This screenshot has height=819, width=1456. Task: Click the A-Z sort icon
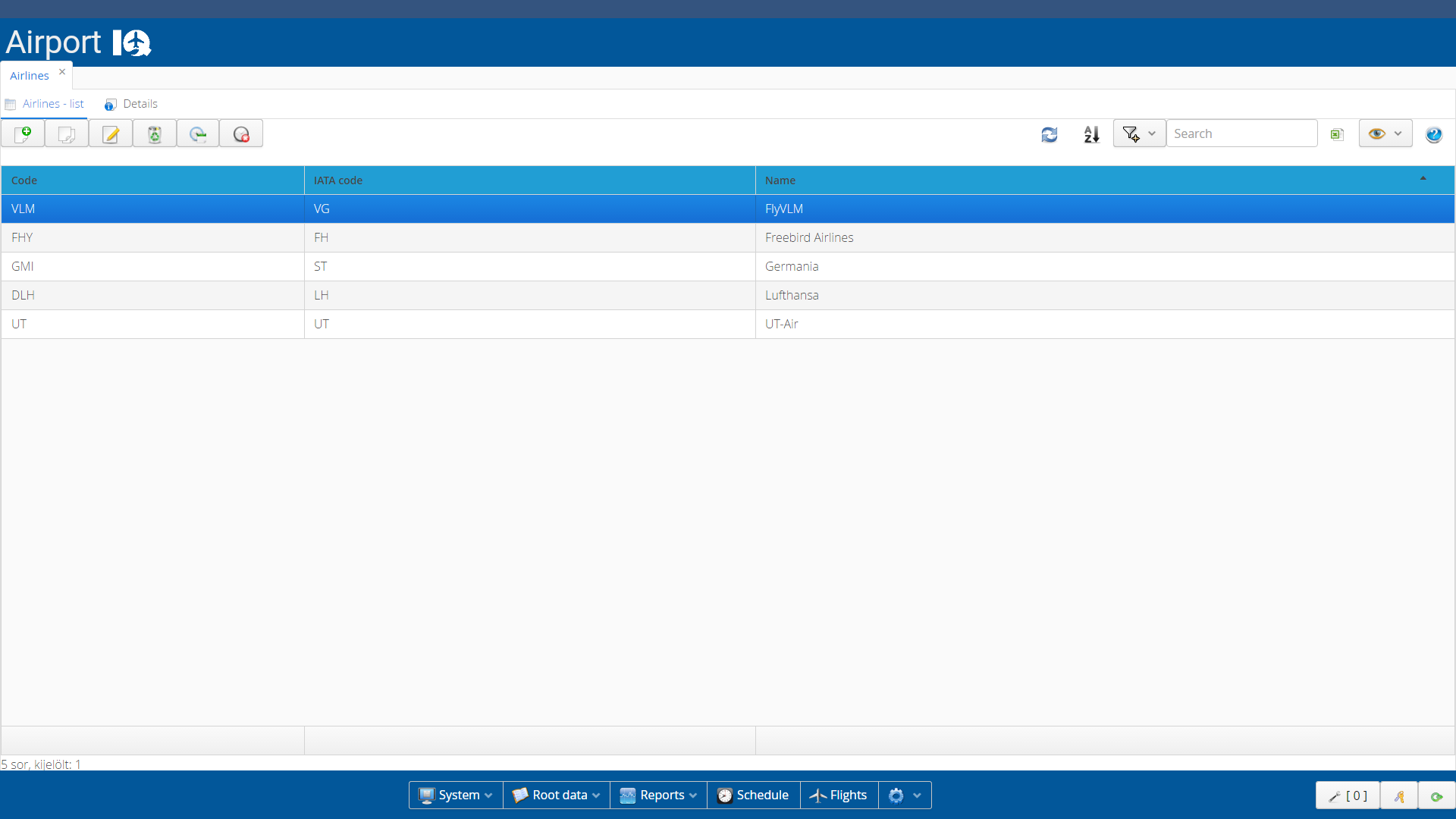pyautogui.click(x=1091, y=134)
